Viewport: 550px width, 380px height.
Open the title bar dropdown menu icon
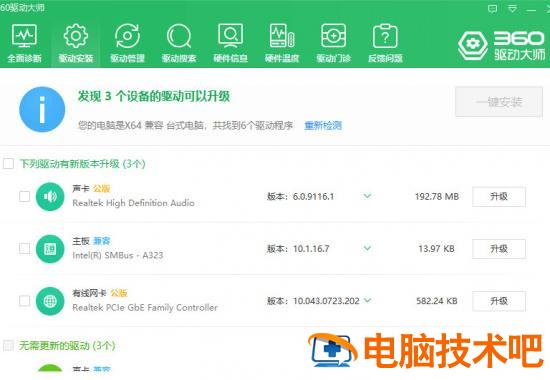tap(512, 9)
